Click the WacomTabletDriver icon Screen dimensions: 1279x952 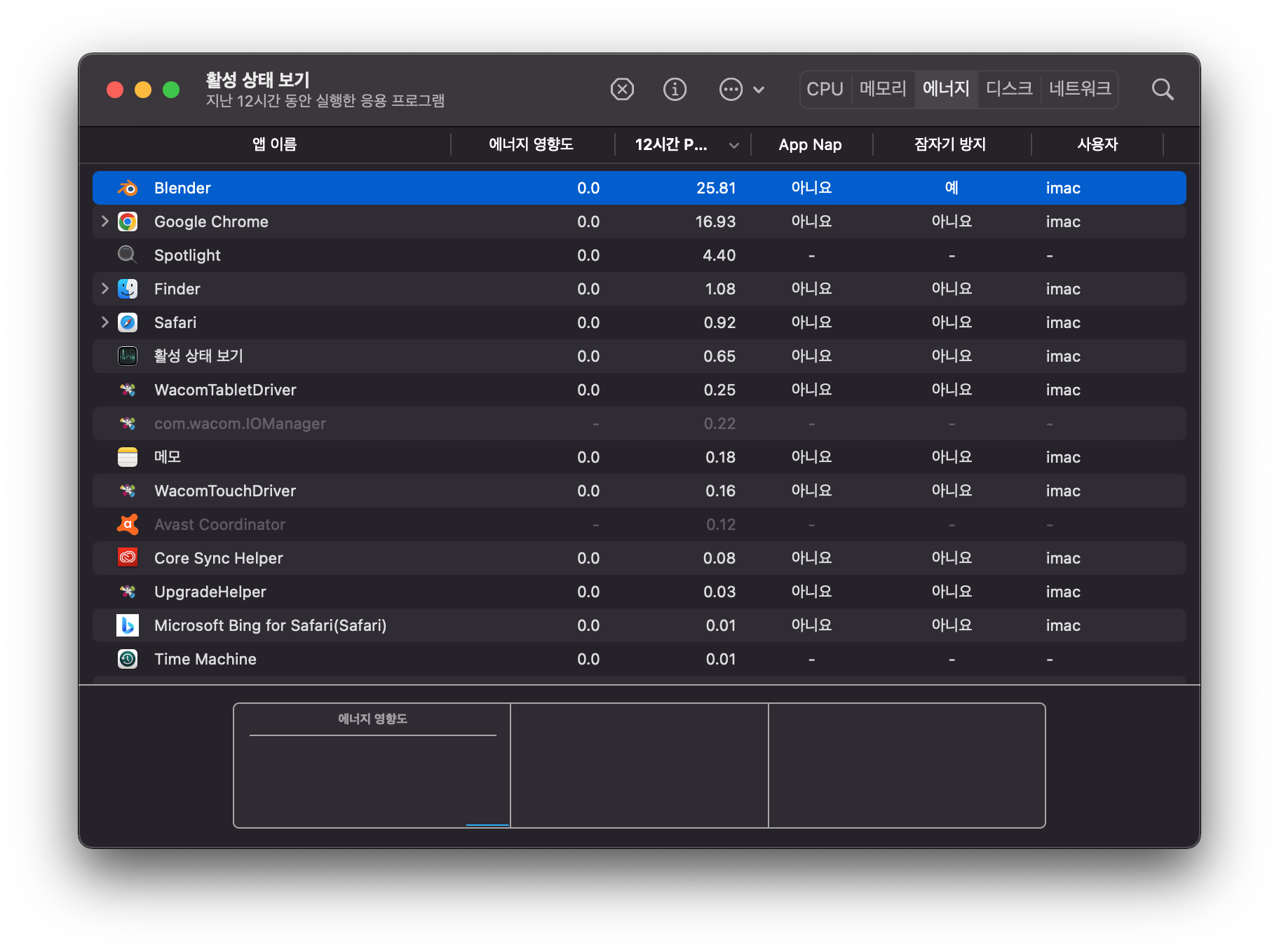(x=128, y=390)
